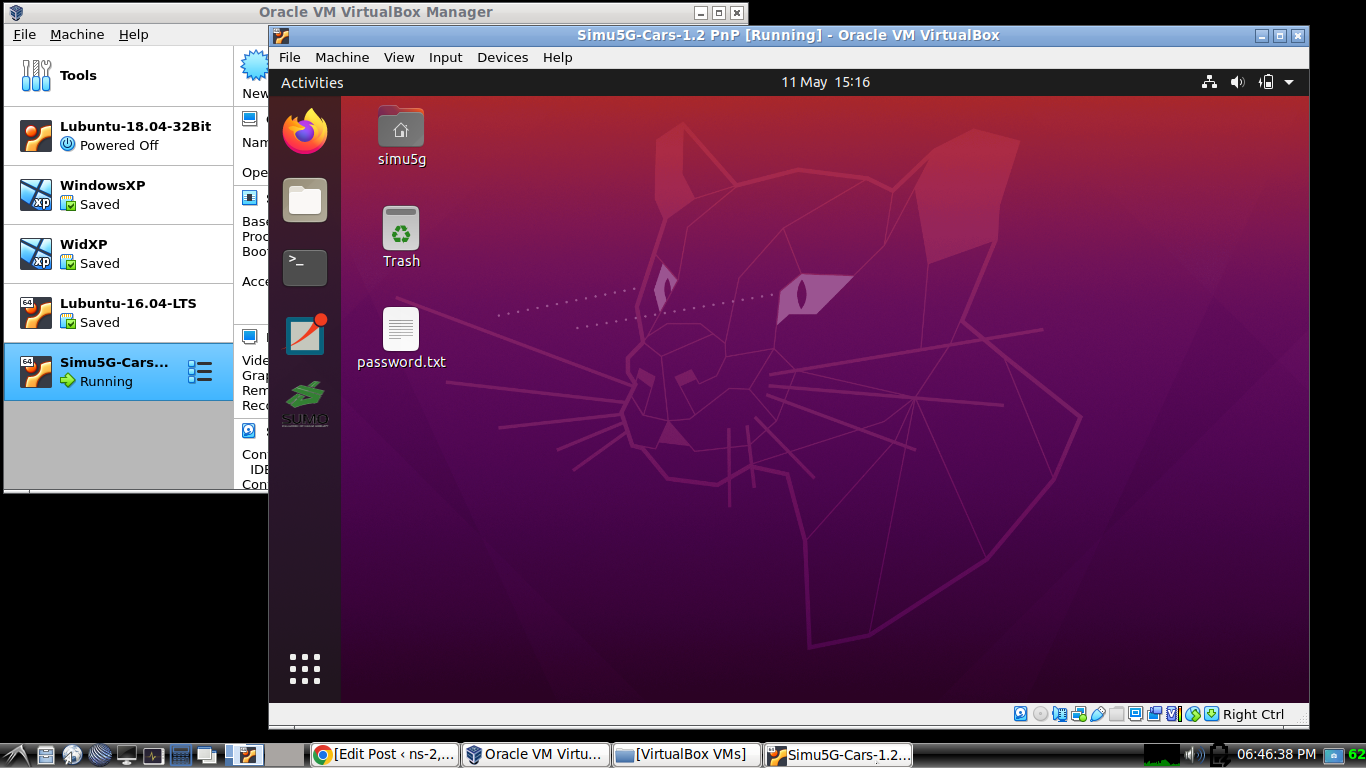Screen dimensions: 1366x768
Task: Show Applications grid in the Ubuntu dock
Action: tap(305, 669)
